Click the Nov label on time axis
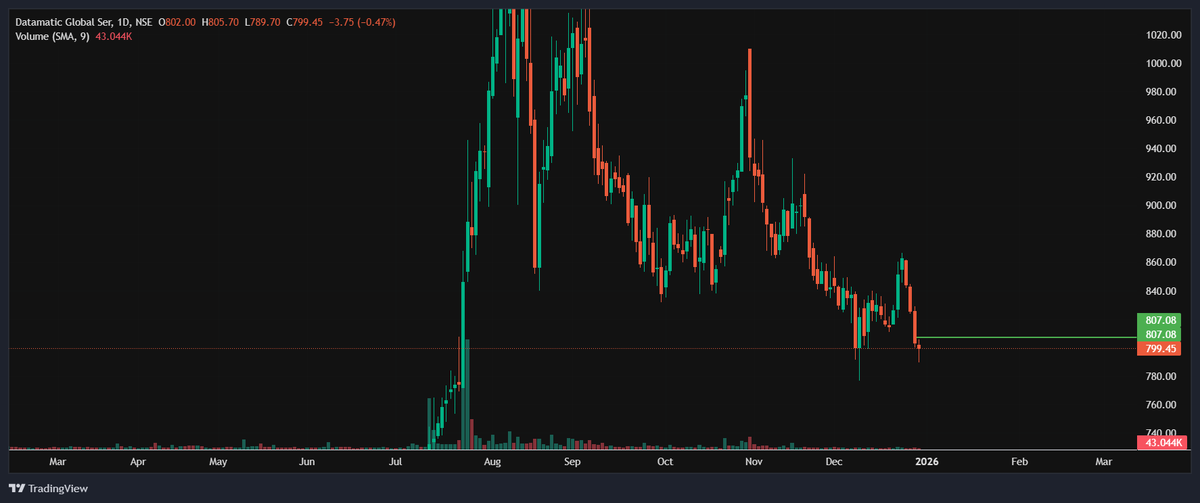 pyautogui.click(x=755, y=463)
